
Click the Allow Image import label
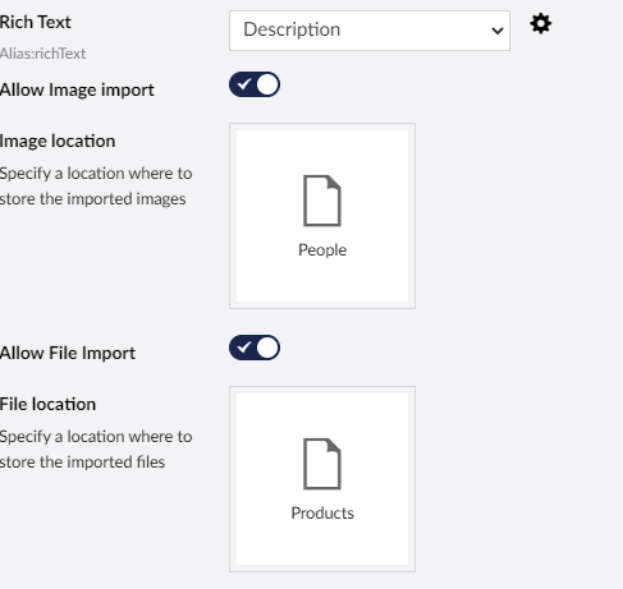tap(77, 90)
